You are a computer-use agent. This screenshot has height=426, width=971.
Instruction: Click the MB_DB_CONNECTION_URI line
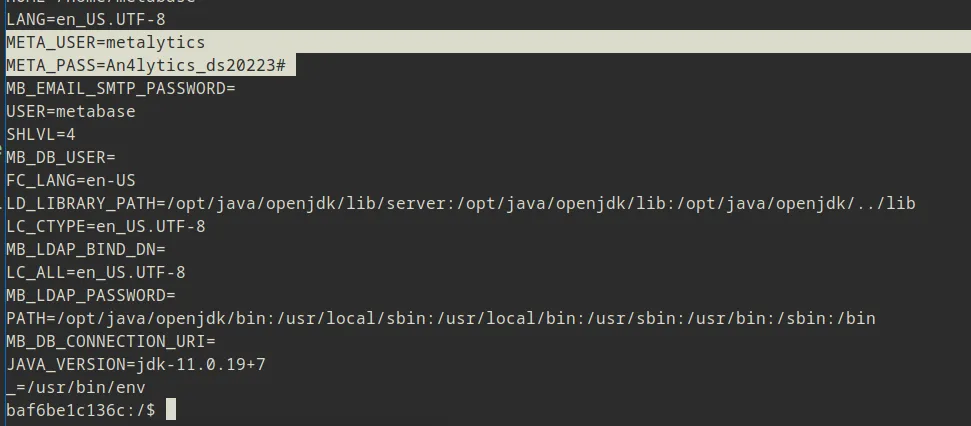[110, 341]
